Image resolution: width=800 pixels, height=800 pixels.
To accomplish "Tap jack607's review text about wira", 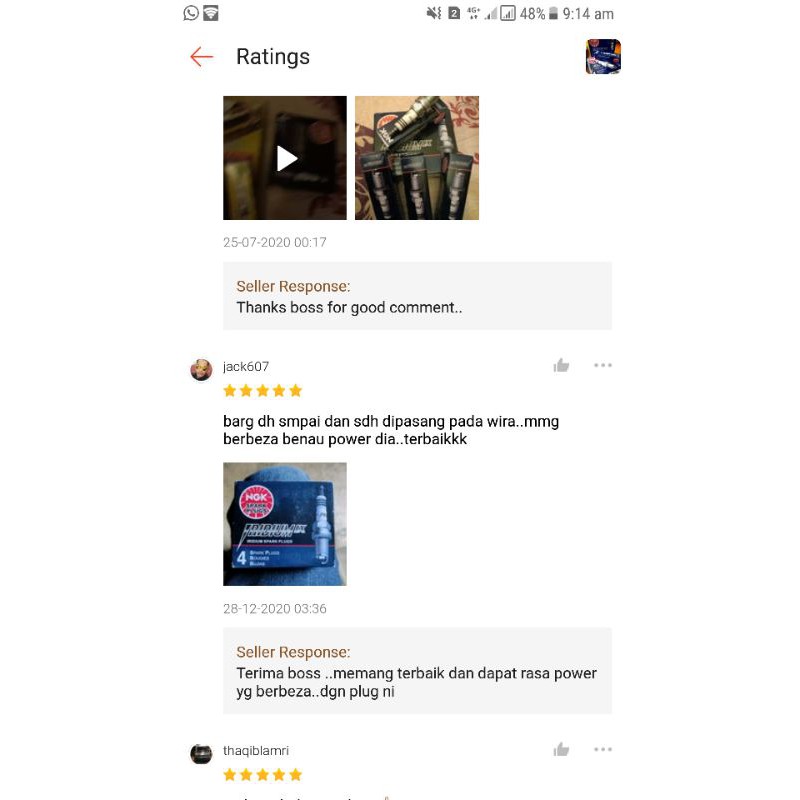I will coord(391,430).
